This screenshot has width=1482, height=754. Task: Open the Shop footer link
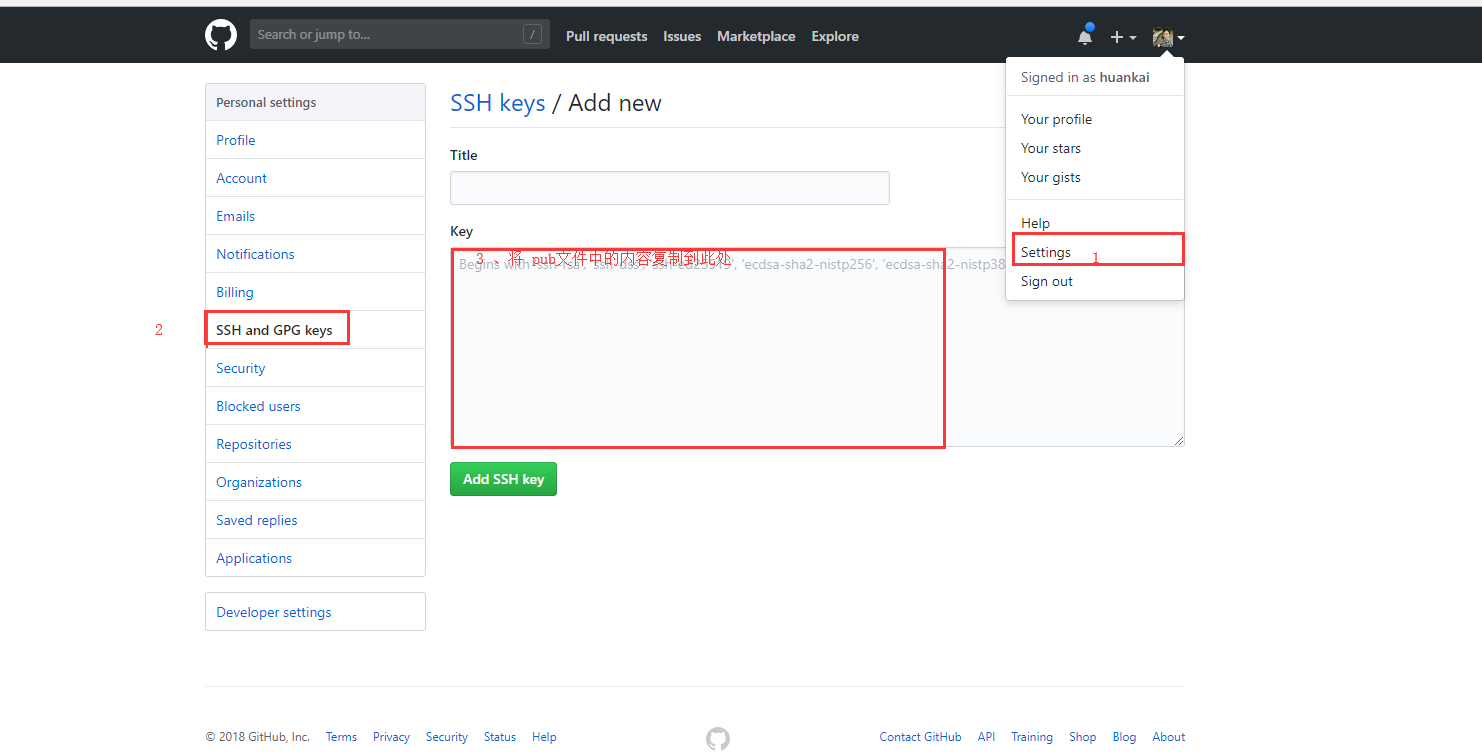coord(1082,737)
